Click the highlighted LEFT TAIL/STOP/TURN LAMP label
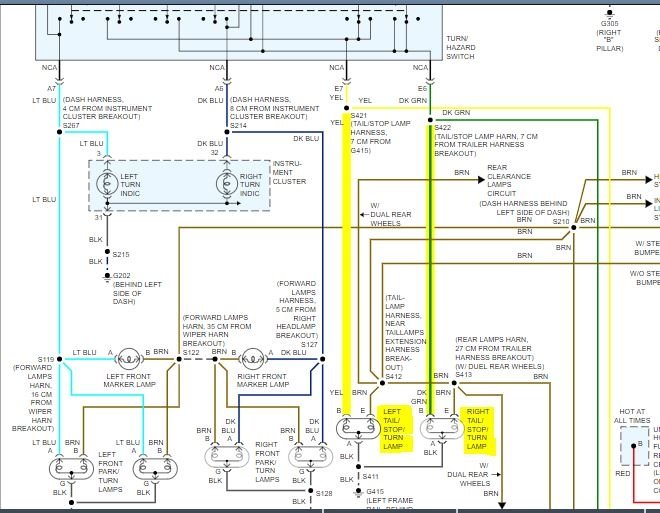This screenshot has height=513, width=660. (395, 429)
